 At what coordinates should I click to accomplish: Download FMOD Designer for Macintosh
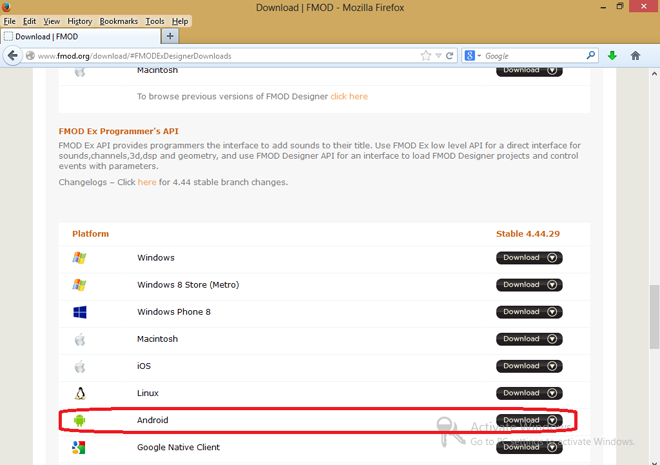[529, 71]
